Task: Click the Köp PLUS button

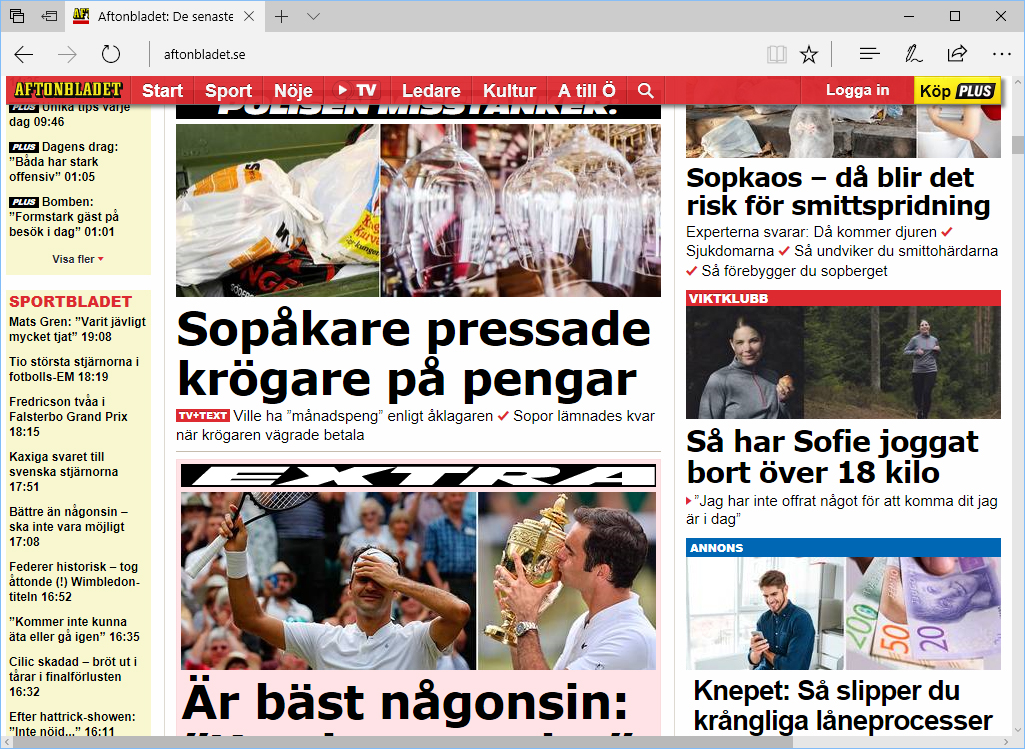Action: tap(957, 91)
